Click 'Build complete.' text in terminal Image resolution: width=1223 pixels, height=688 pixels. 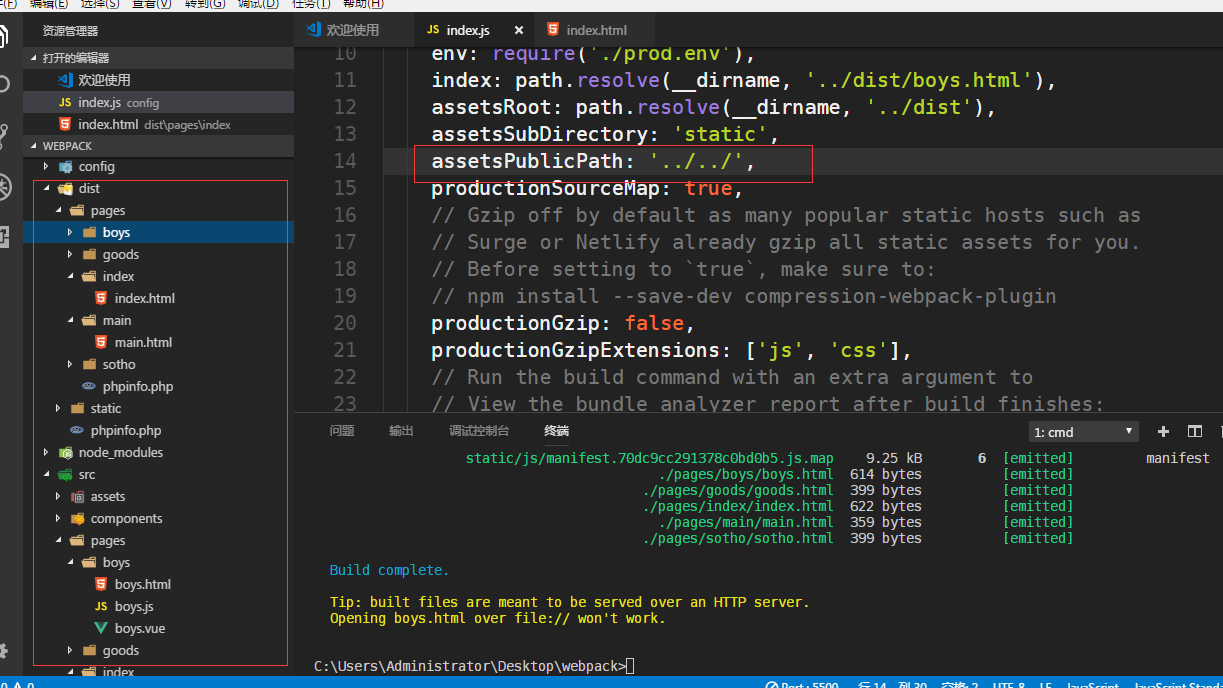(389, 570)
